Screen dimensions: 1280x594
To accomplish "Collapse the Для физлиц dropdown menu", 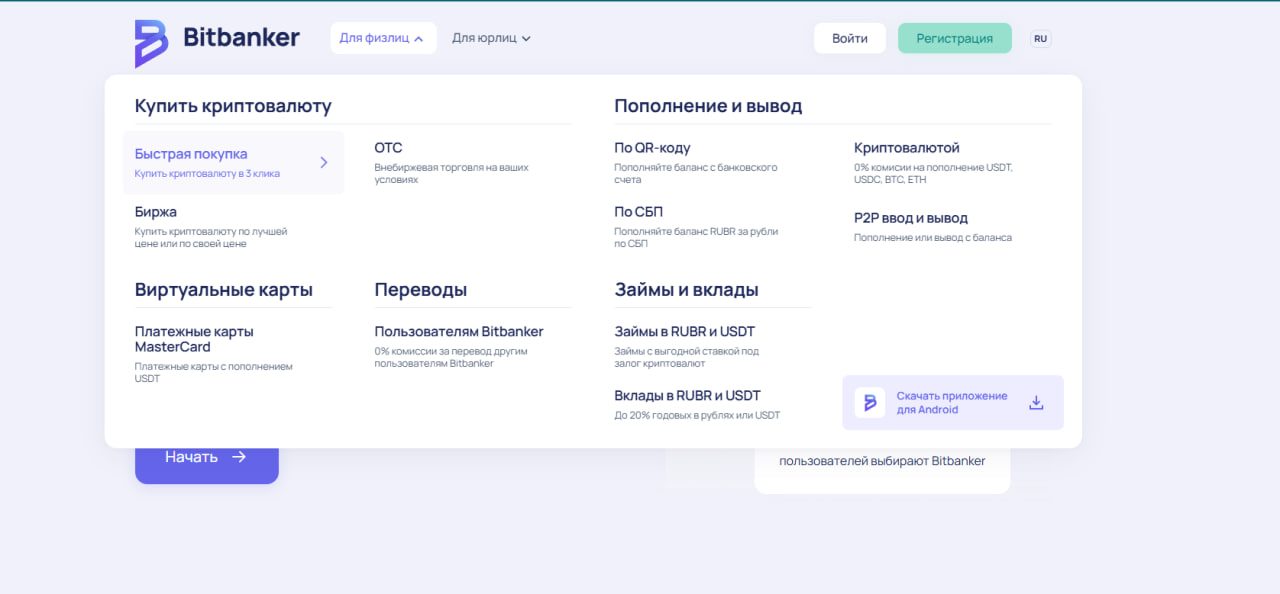I will tap(383, 38).
